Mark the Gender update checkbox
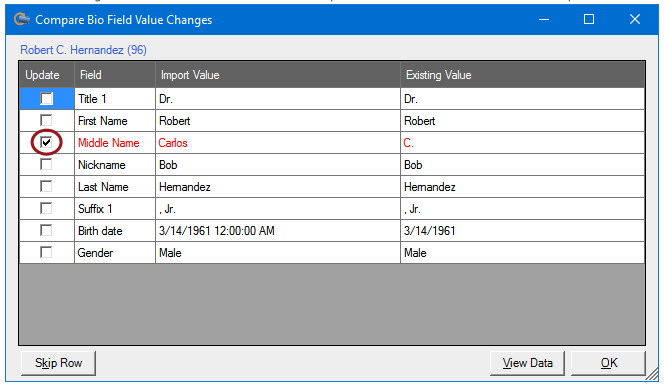The height and width of the screenshot is (386, 664). (46, 253)
